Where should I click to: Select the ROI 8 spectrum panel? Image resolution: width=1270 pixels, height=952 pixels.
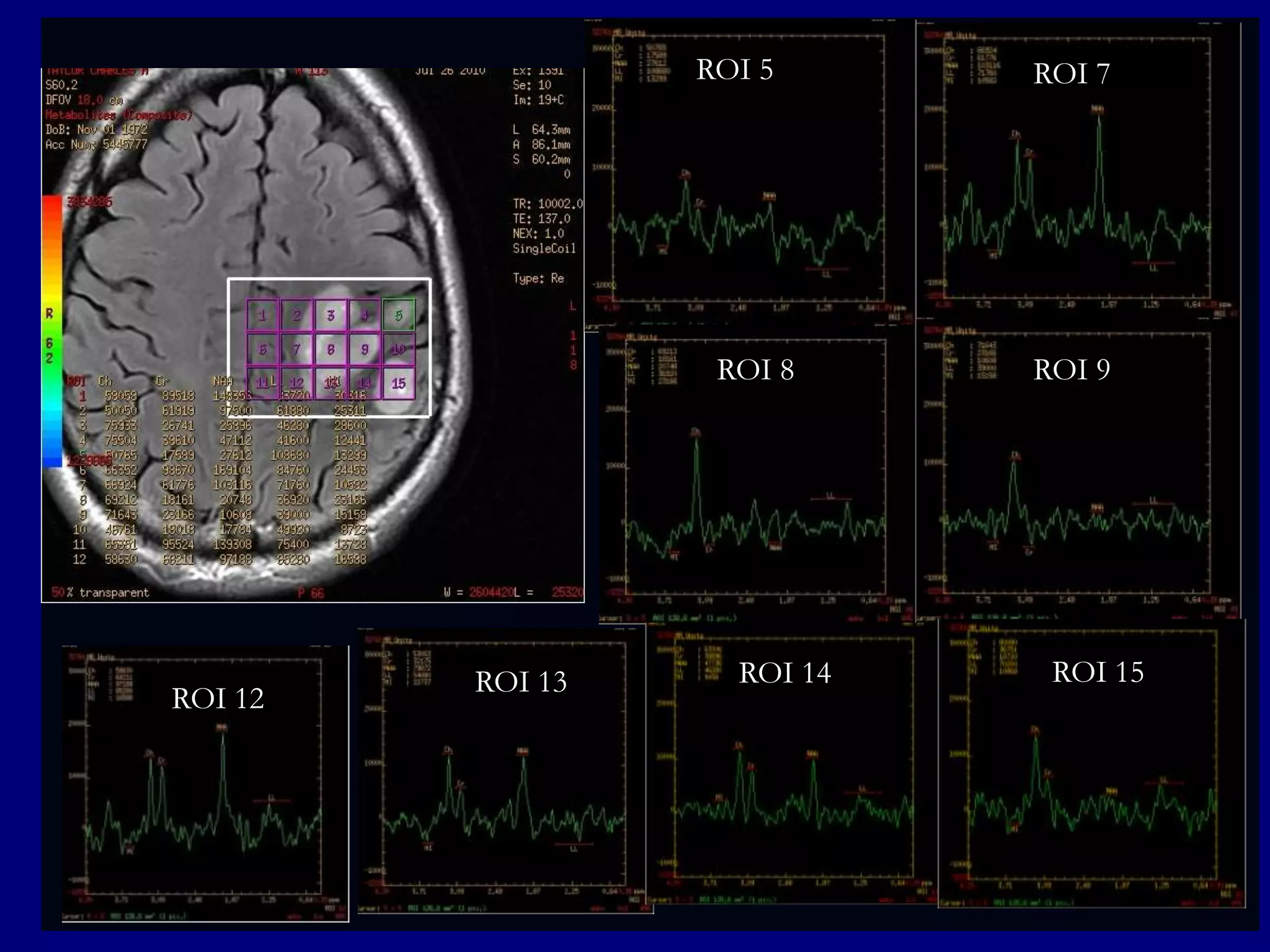(x=755, y=468)
